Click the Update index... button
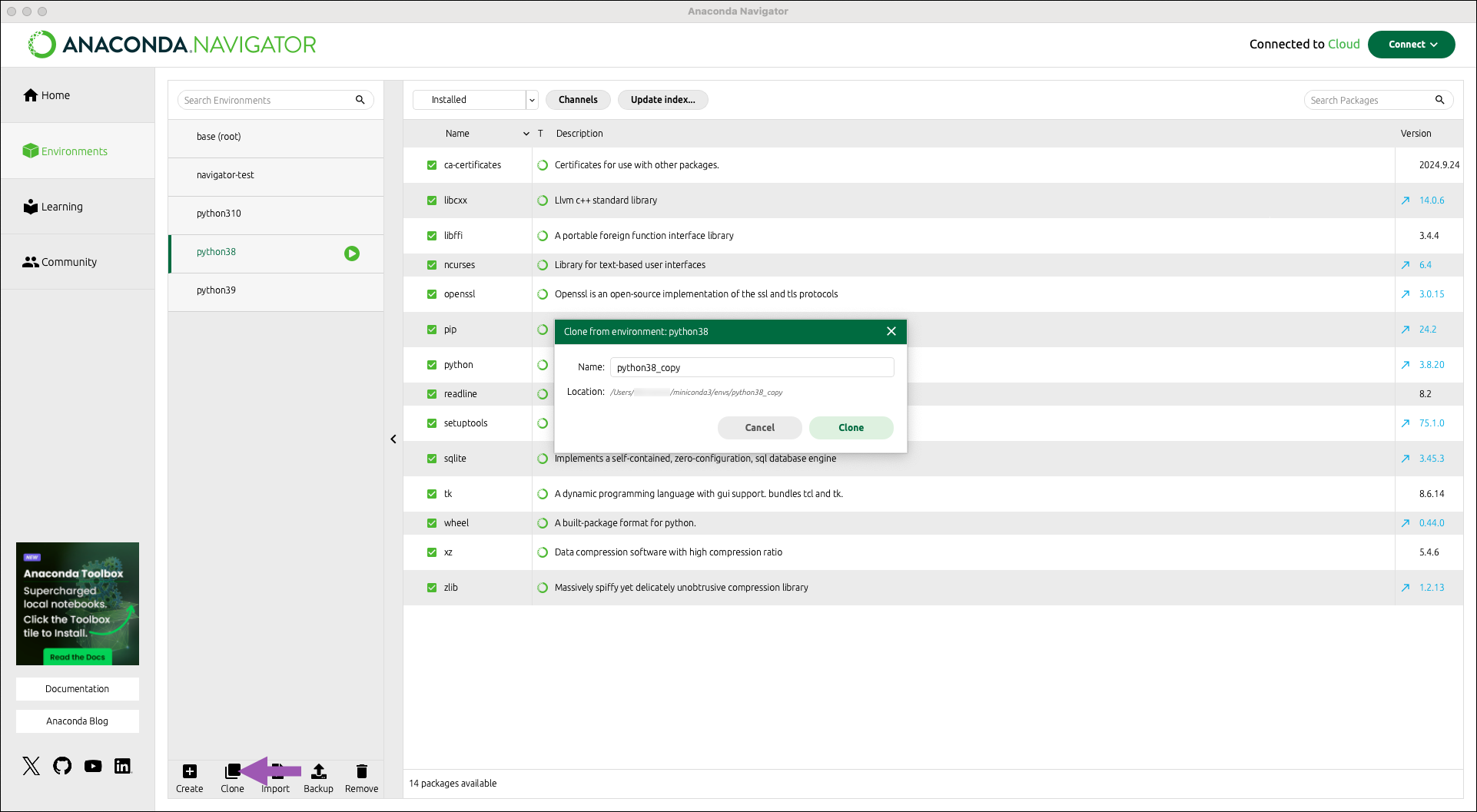 (x=663, y=100)
